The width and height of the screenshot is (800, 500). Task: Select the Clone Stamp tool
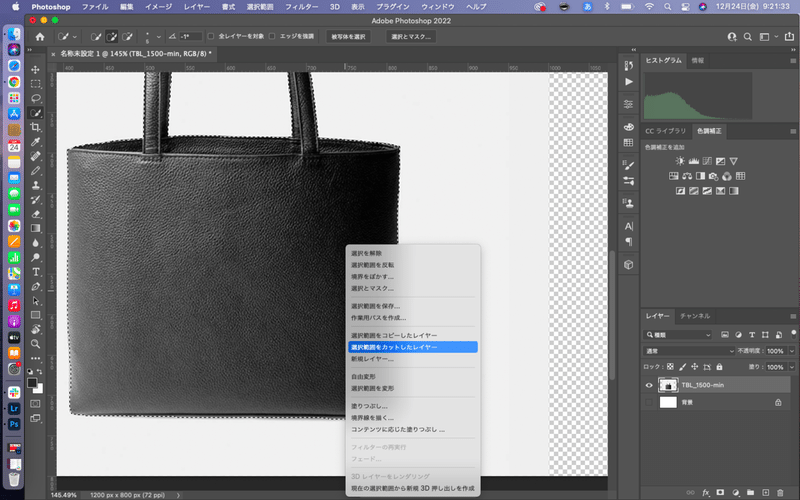click(x=36, y=185)
